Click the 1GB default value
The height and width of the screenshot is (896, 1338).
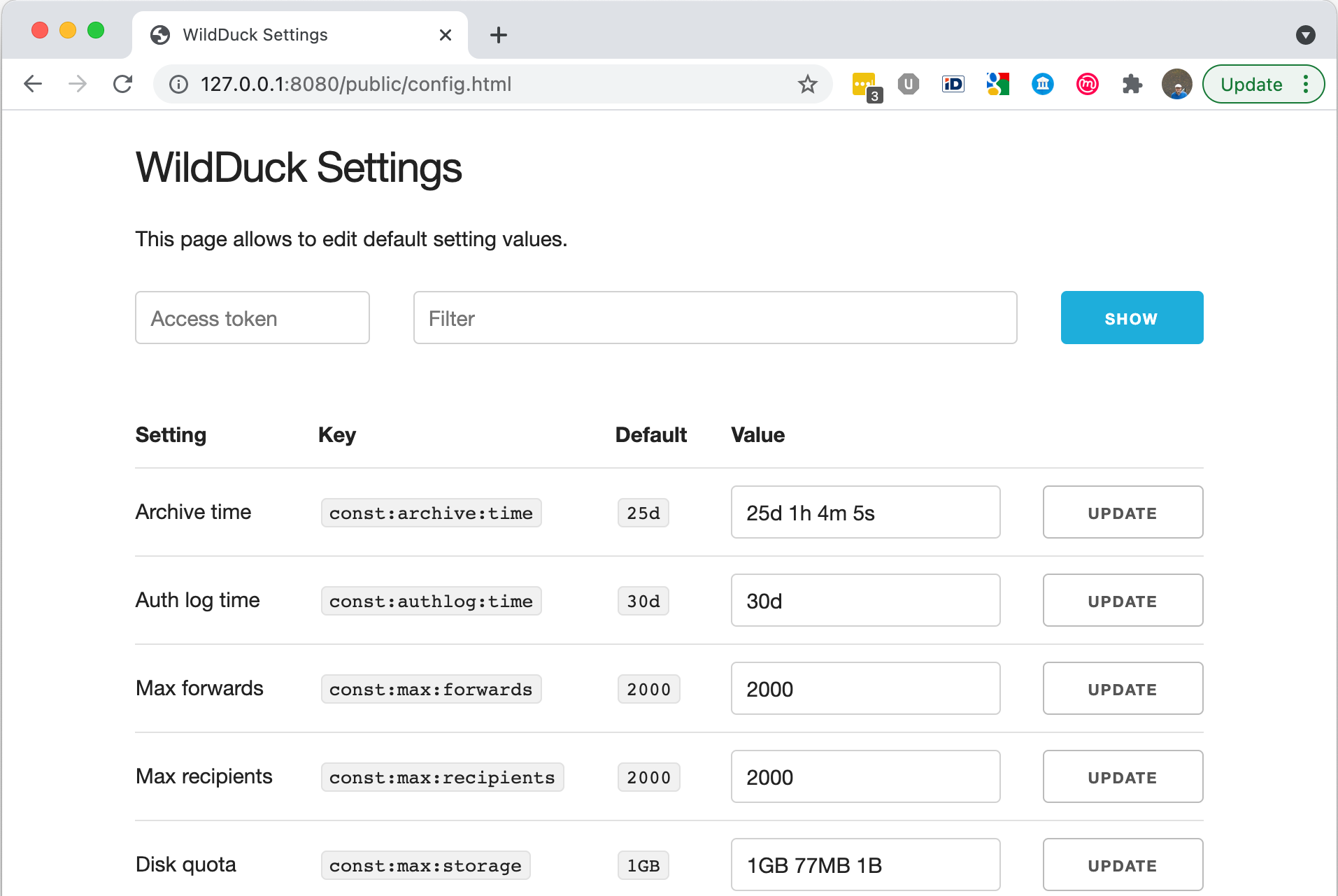[643, 865]
